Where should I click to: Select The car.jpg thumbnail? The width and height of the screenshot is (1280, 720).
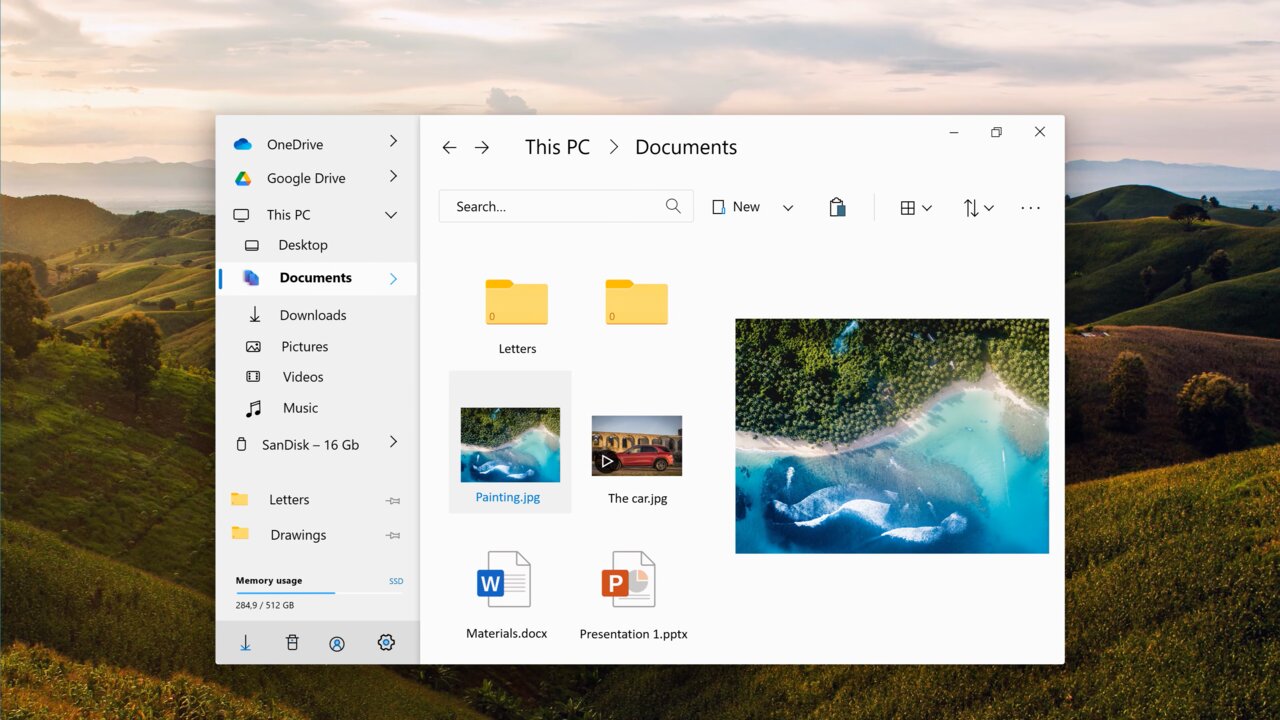pyautogui.click(x=637, y=445)
